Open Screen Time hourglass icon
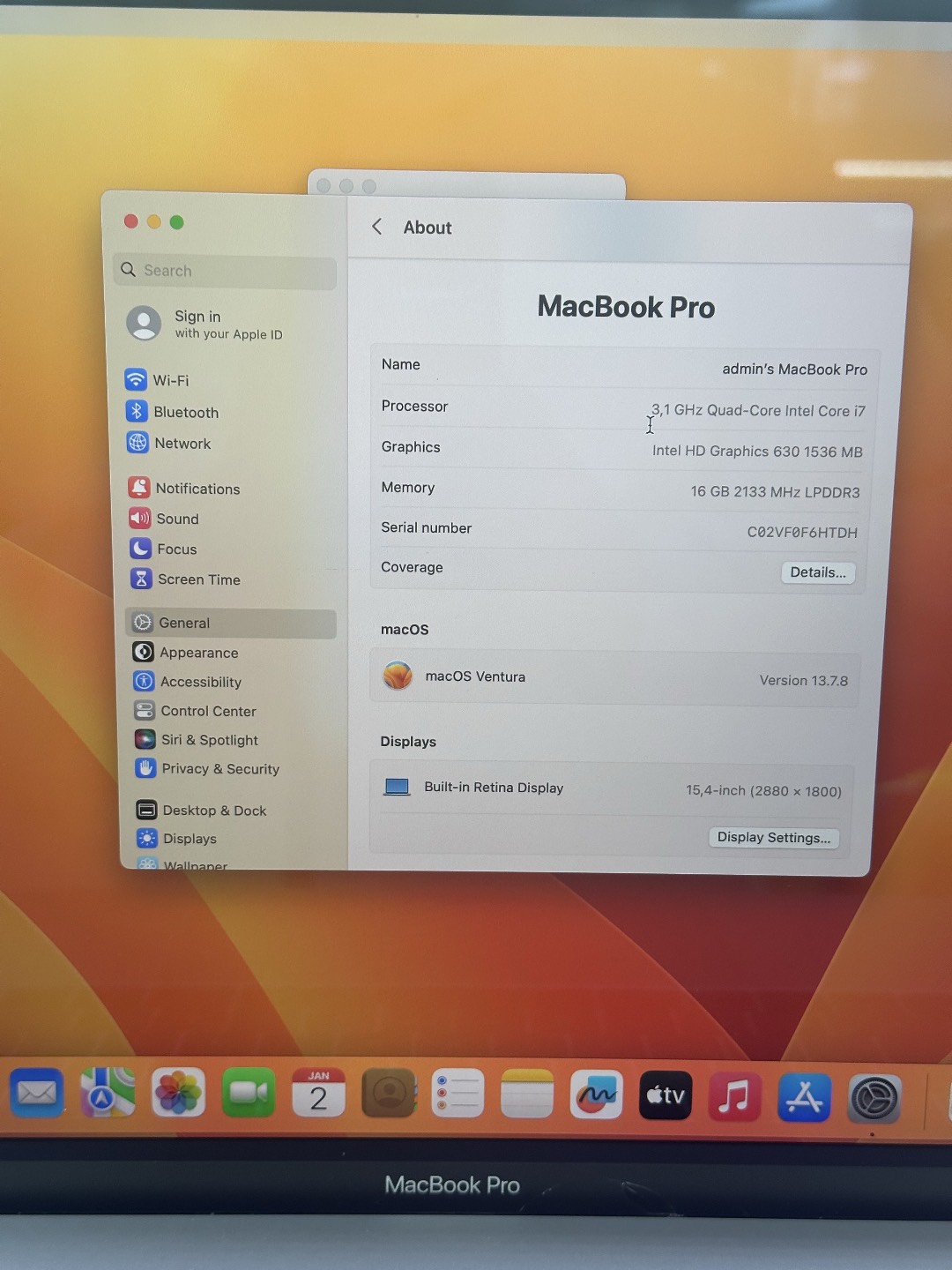Screen dimensions: 952x1270 coord(141,579)
